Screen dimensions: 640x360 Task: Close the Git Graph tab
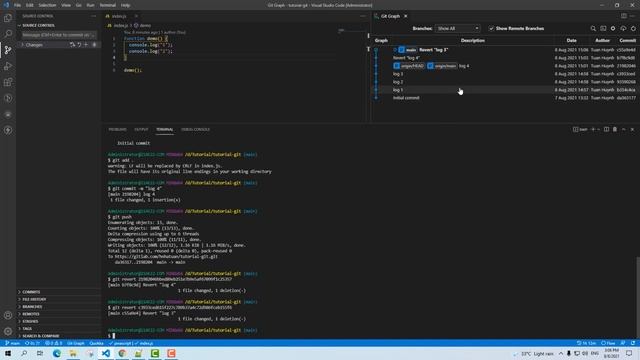[x=405, y=16]
